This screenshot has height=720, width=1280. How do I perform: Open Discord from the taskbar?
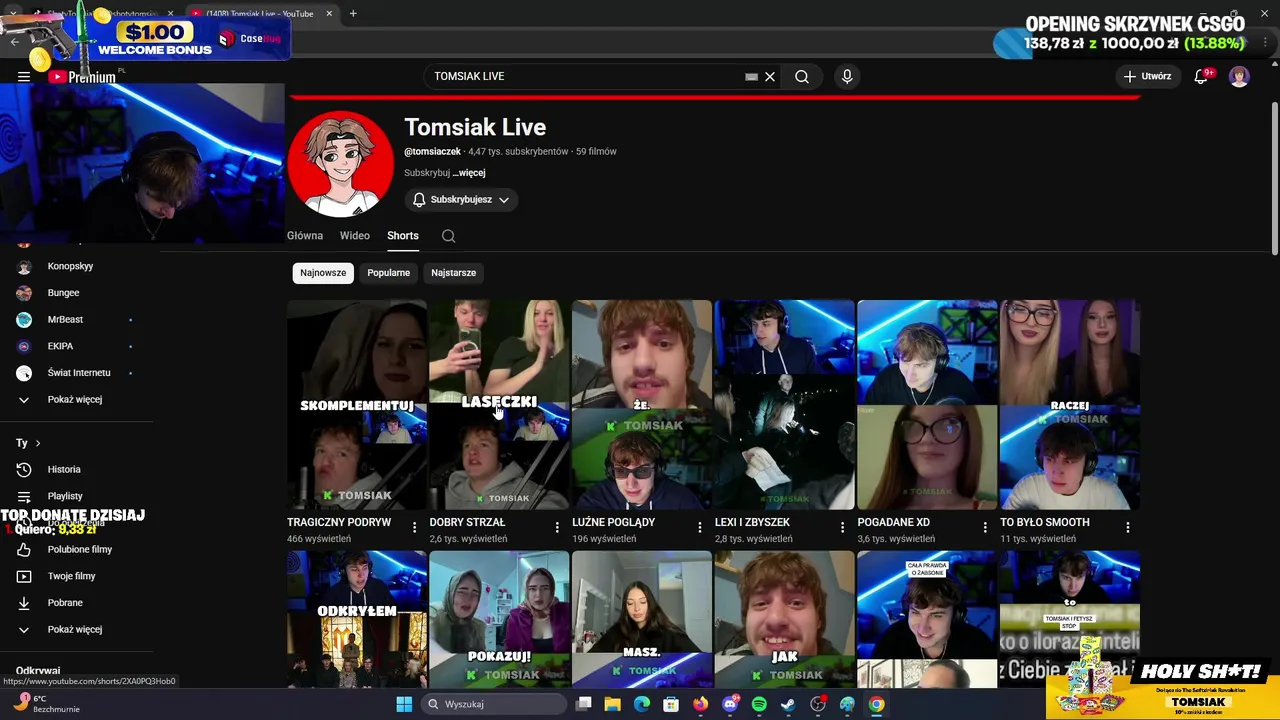coord(730,704)
